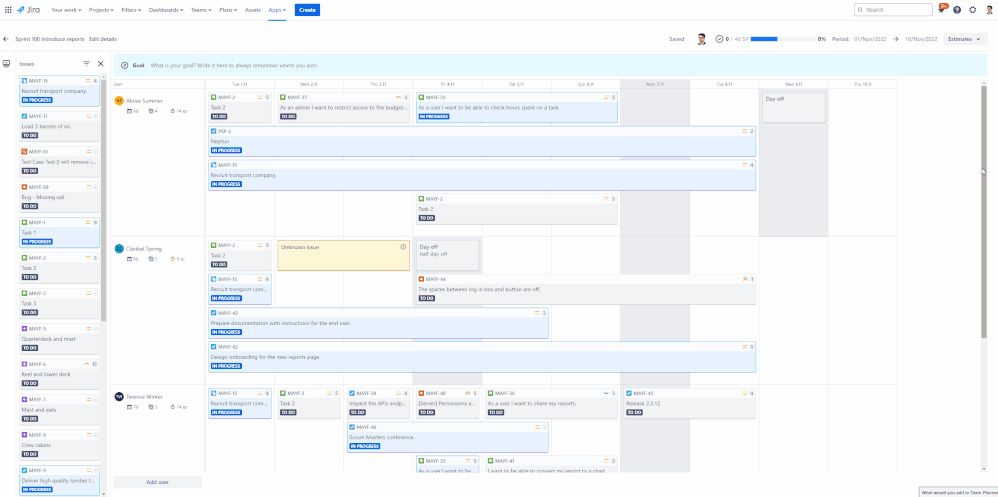Click the Tue 1.11 column header
This screenshot has height=497, width=998.
pyautogui.click(x=239, y=84)
